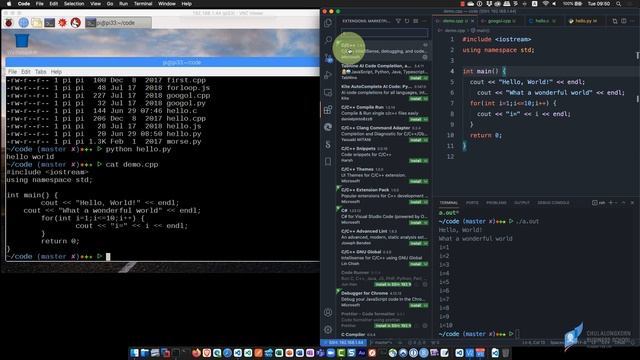This screenshot has height=360, width=640.
Task: Open Firefox in the macOS dock
Action: [196, 353]
